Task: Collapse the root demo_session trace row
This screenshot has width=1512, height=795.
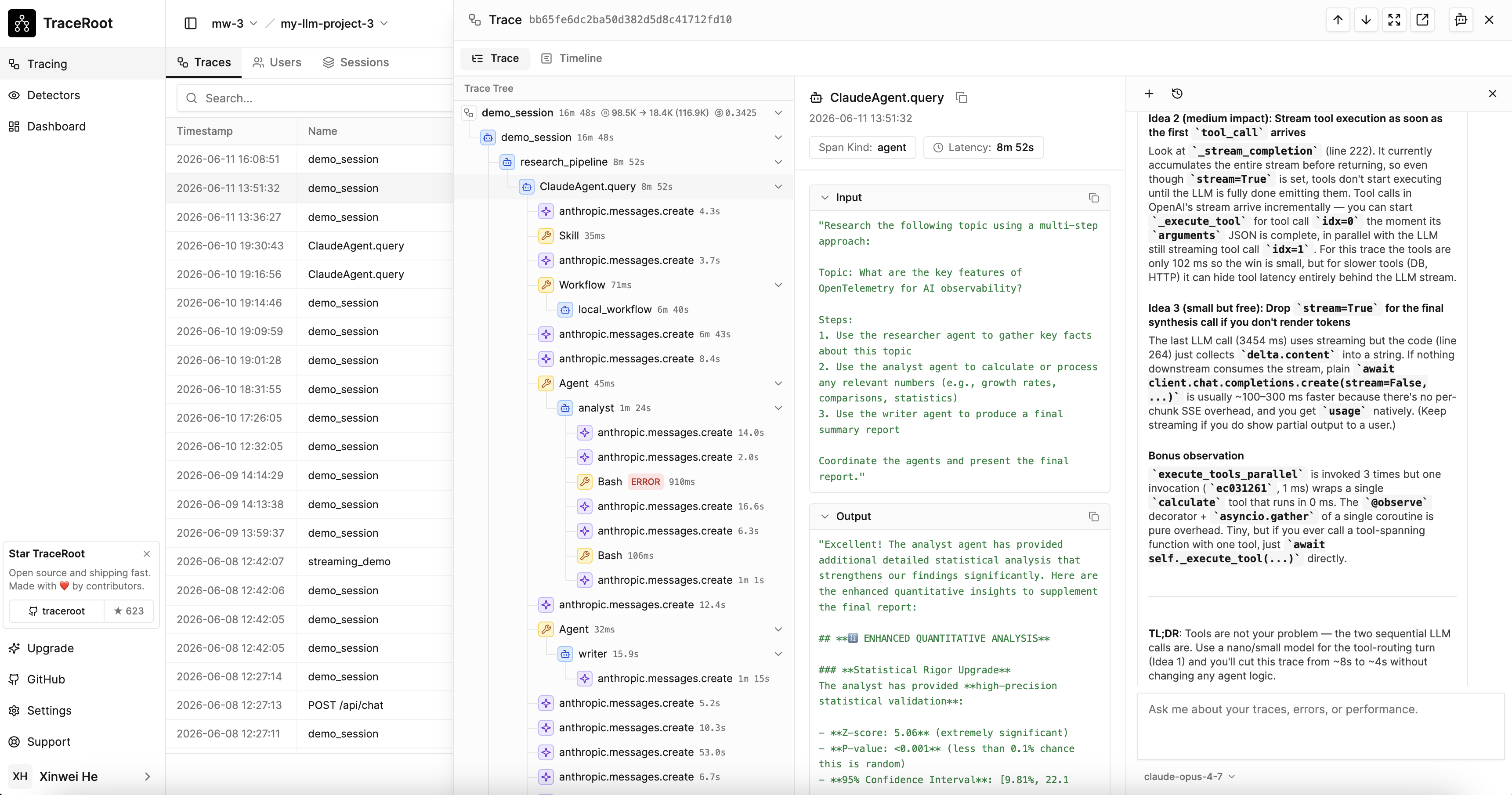Action: [778, 112]
